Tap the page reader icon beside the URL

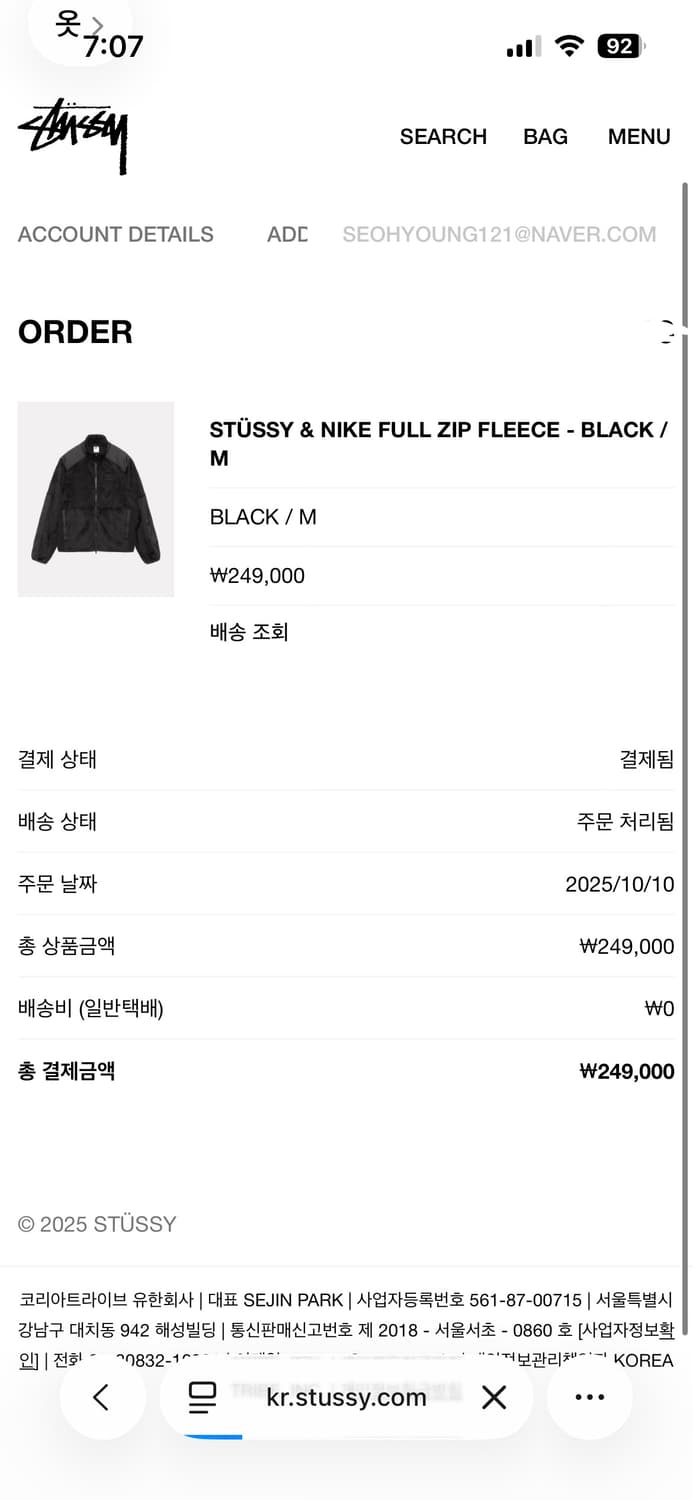click(203, 1397)
